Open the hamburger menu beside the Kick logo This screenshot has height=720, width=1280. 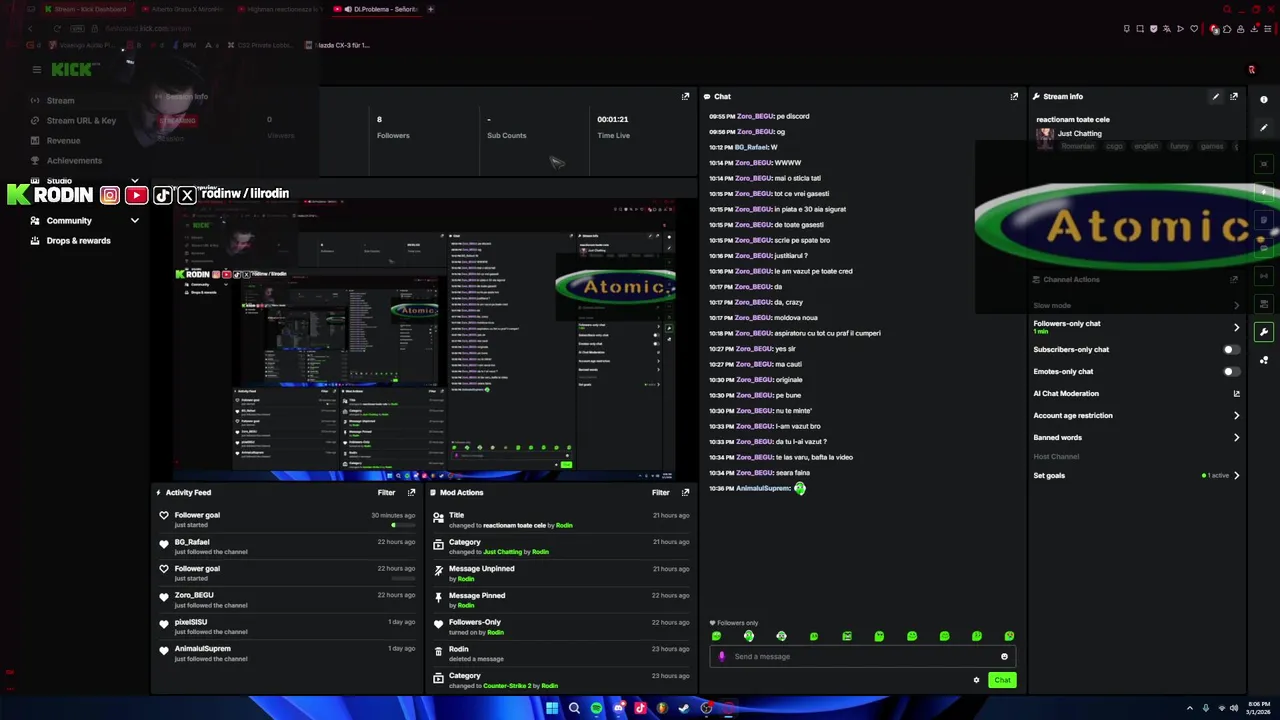click(36, 69)
